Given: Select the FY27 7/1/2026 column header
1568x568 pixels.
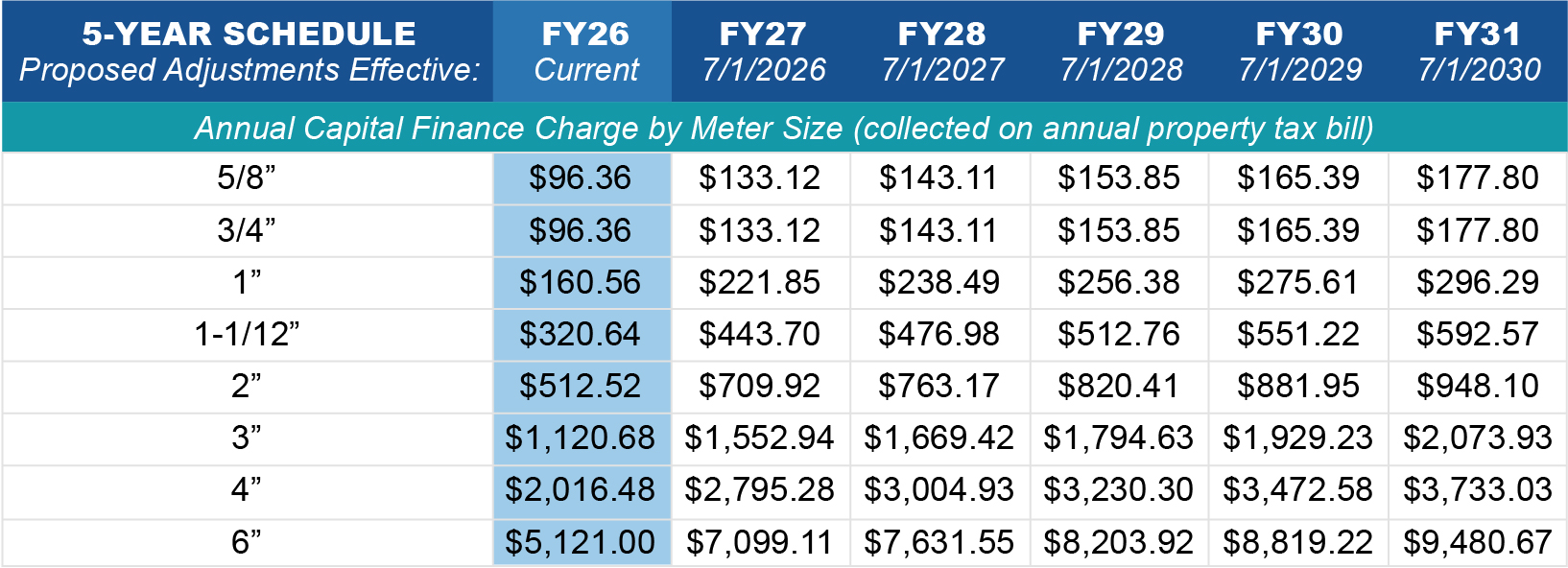Looking at the screenshot, I should [x=763, y=52].
